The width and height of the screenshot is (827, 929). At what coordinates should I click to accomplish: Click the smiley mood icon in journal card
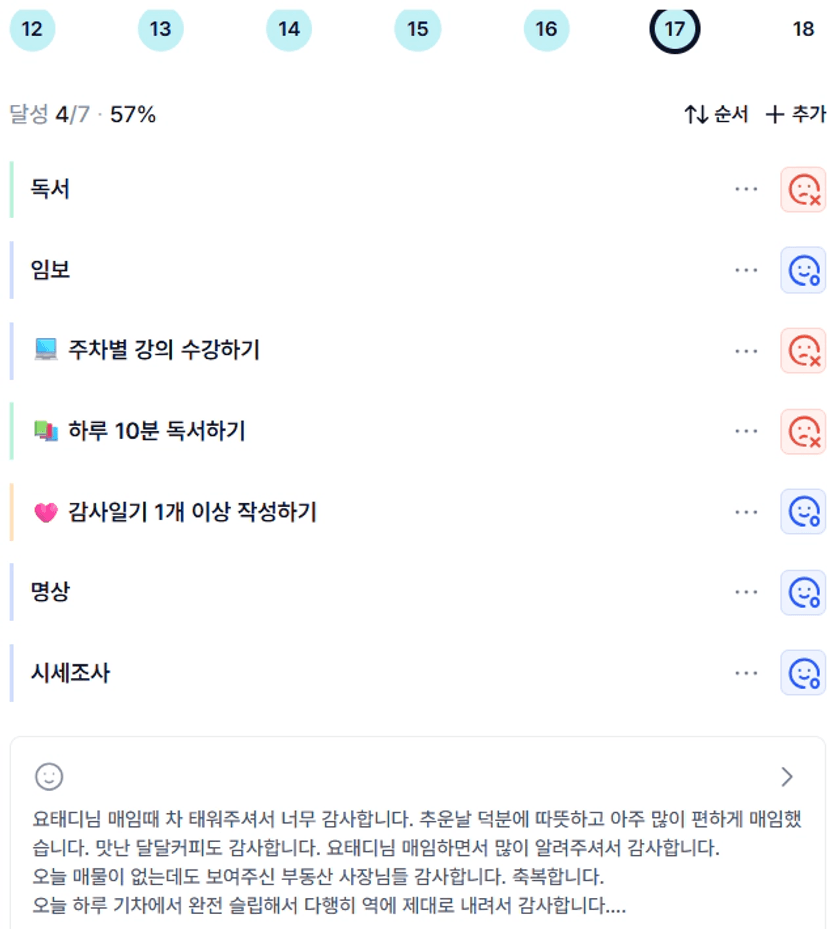click(x=49, y=776)
